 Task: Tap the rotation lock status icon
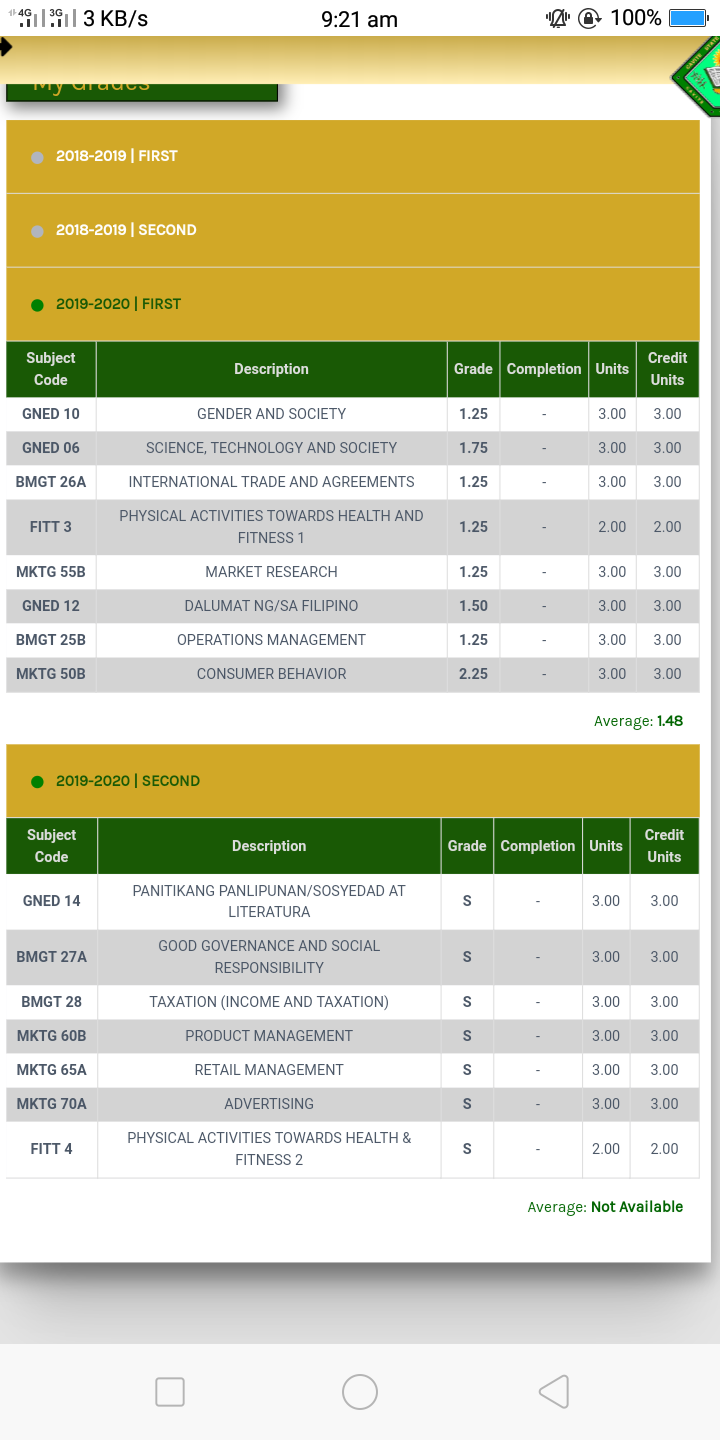click(x=590, y=18)
